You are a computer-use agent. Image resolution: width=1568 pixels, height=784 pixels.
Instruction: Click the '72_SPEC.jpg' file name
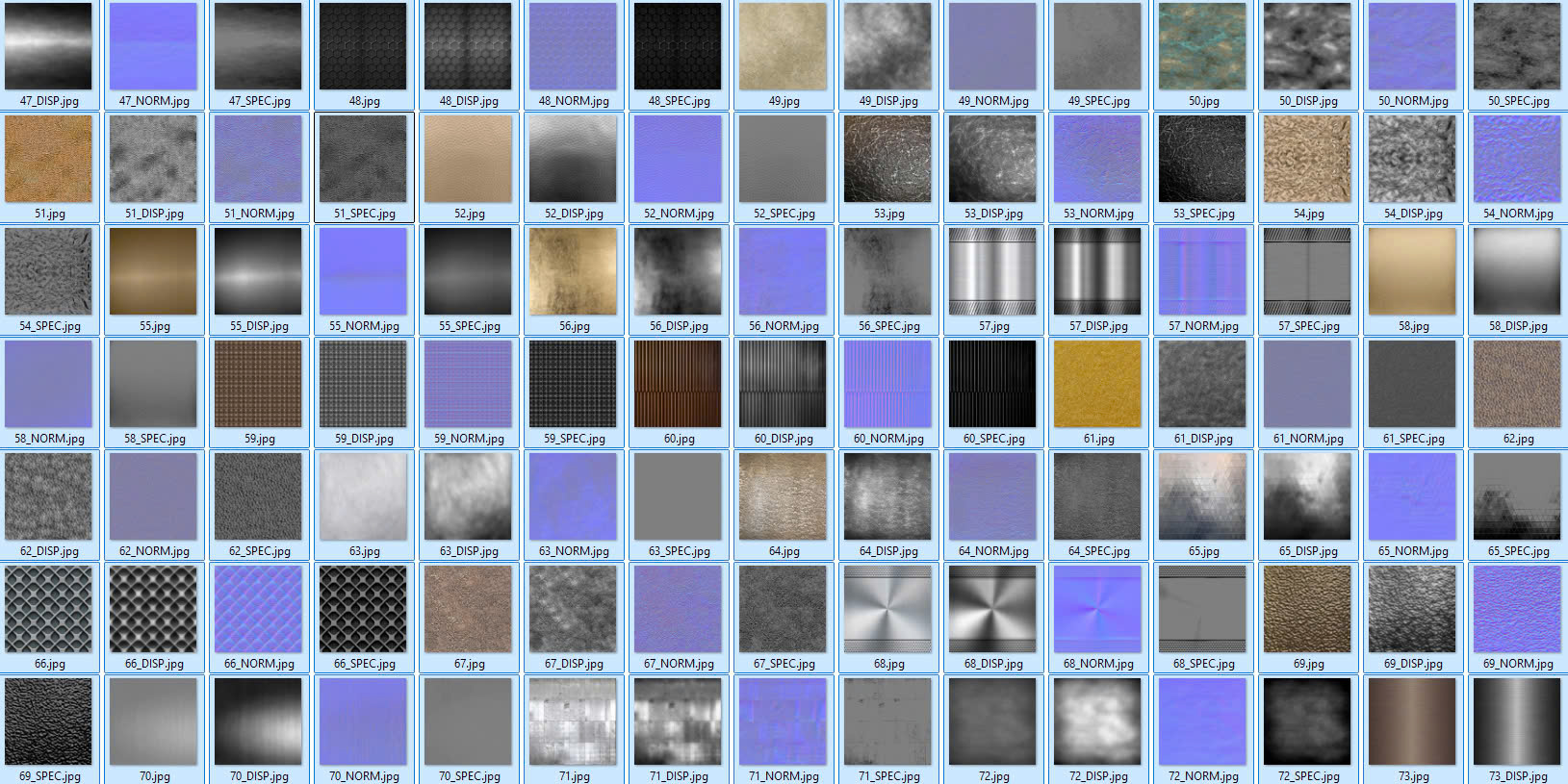pos(1308,776)
